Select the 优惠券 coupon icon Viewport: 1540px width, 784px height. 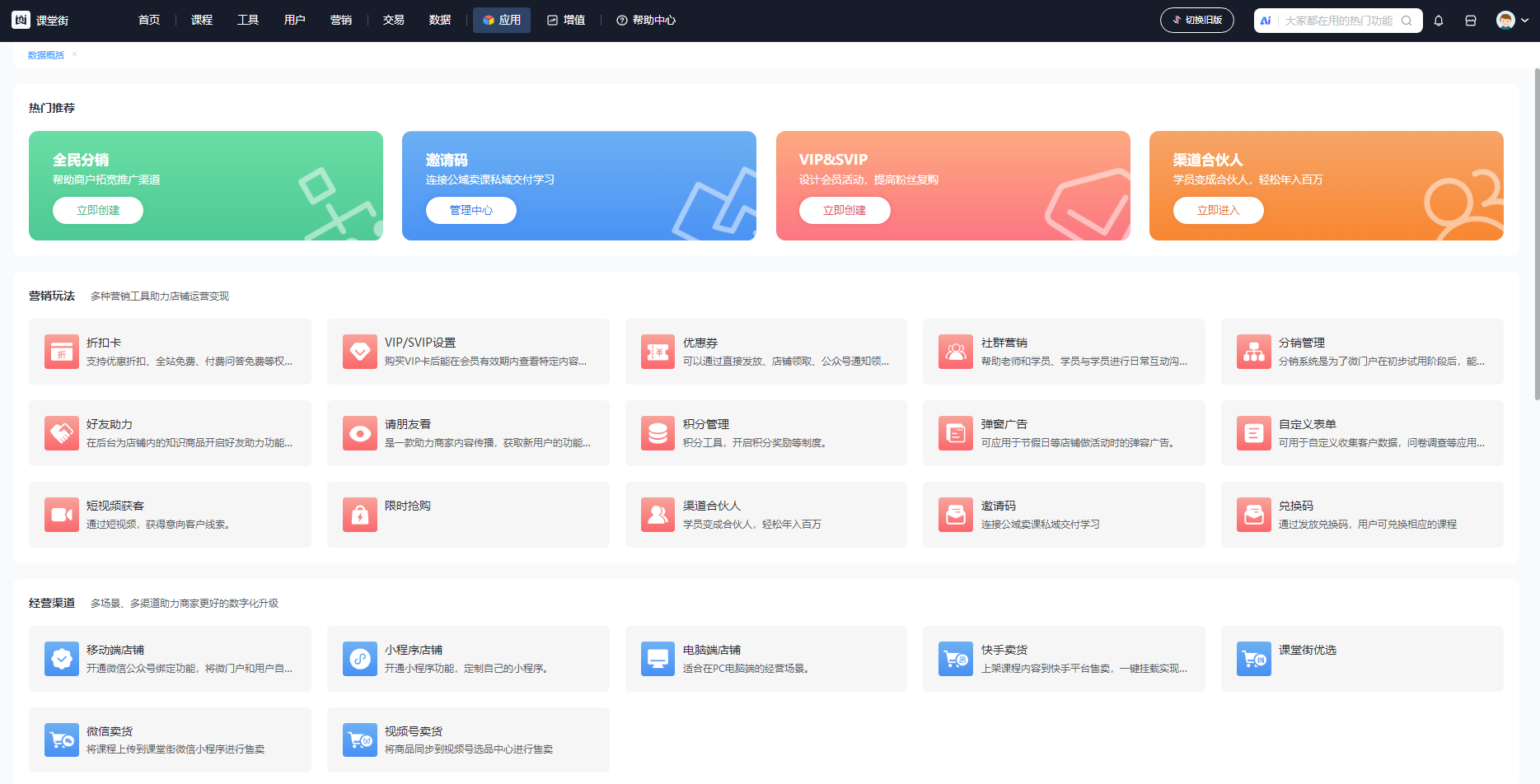coord(658,352)
